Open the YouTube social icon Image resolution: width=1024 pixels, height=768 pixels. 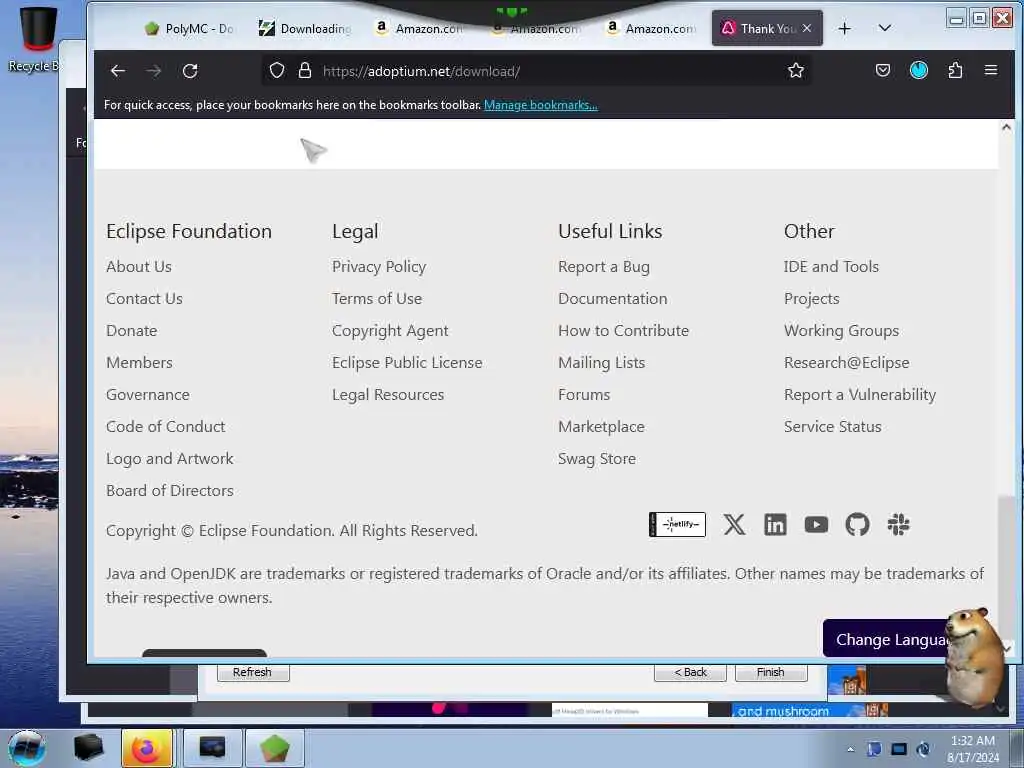point(816,524)
